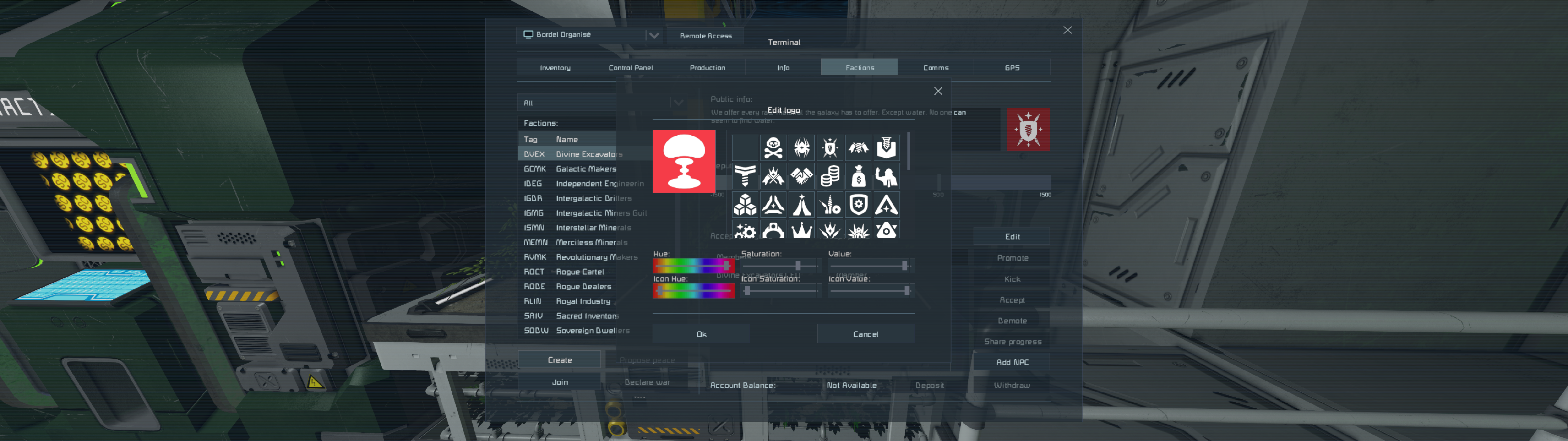Click the Icon Saturation slider
Viewport: 1568px width, 441px height.
point(782,291)
